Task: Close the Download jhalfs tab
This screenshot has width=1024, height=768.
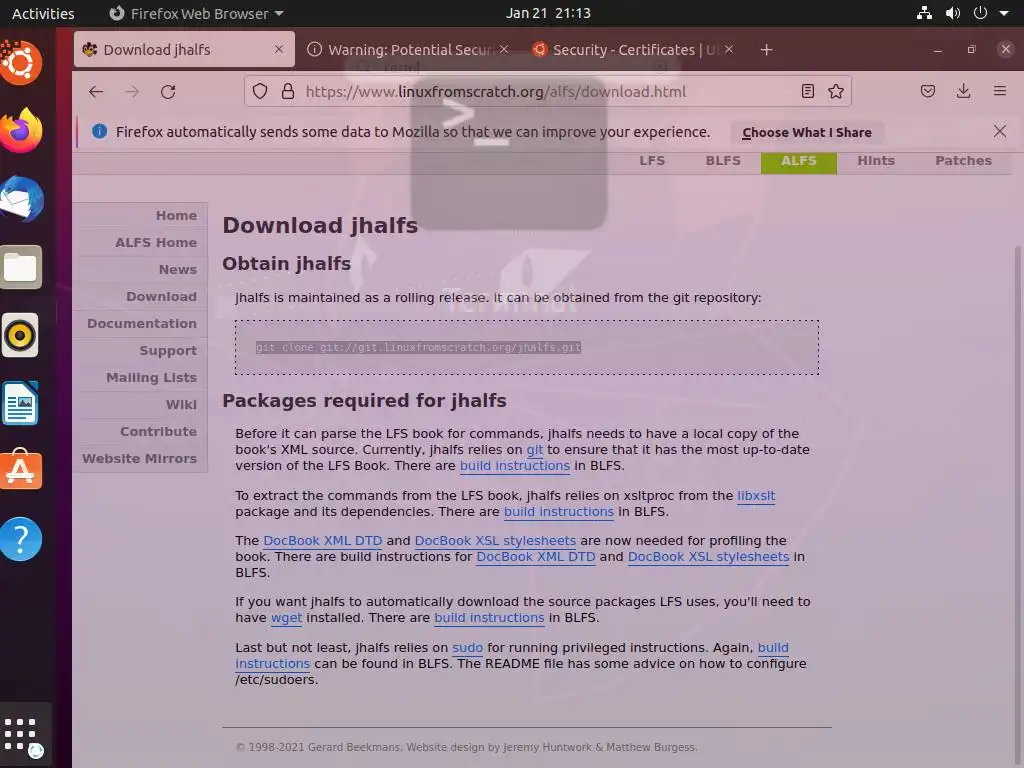Action: pos(279,50)
